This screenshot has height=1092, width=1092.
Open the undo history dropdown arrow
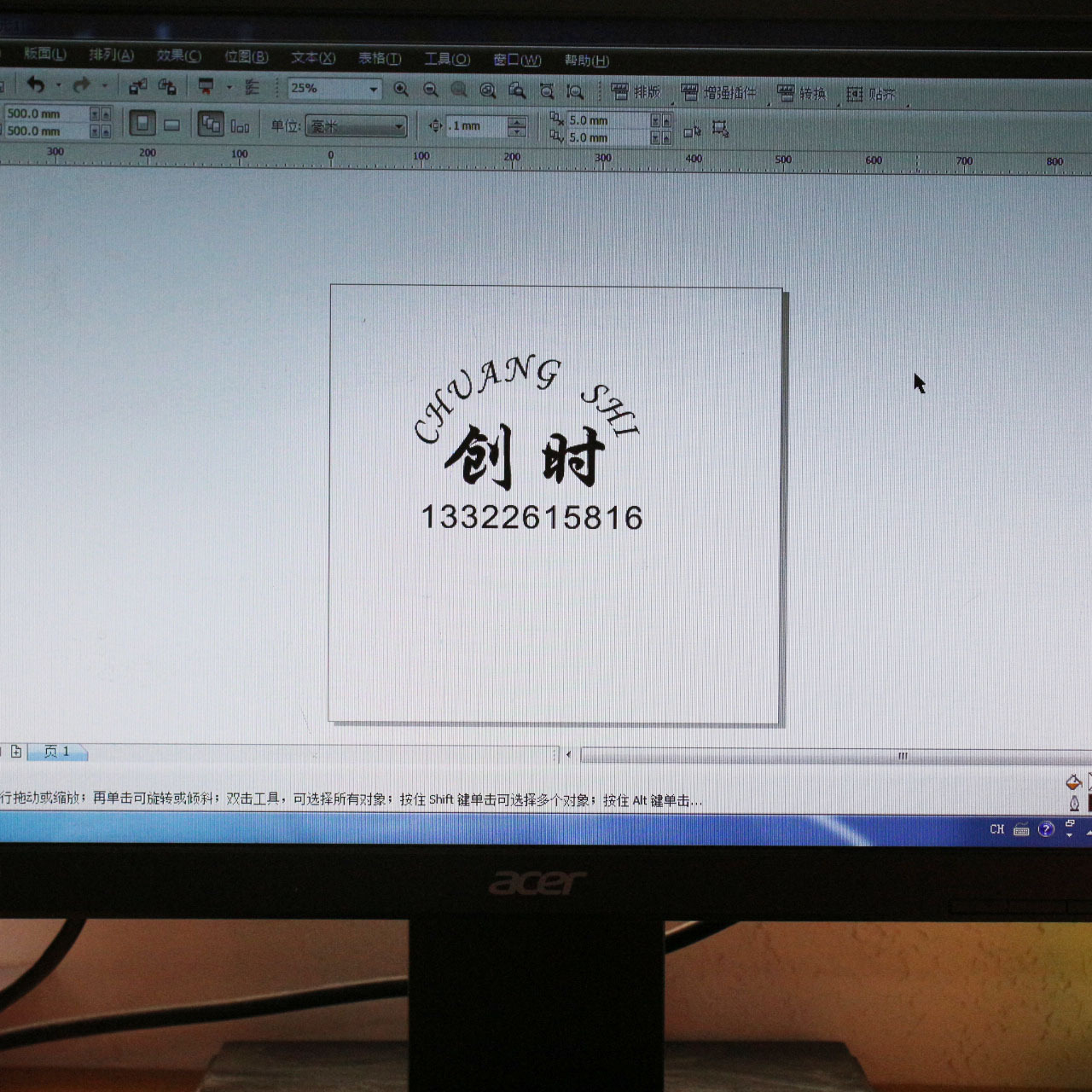coord(58,85)
